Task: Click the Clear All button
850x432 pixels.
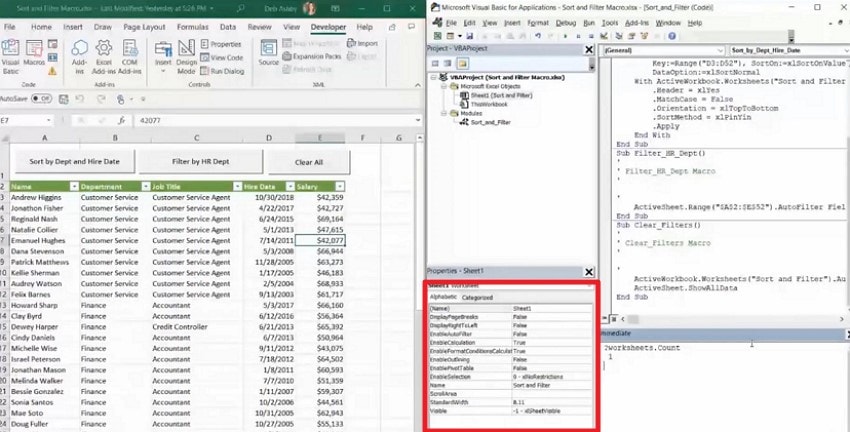Action: coord(309,162)
